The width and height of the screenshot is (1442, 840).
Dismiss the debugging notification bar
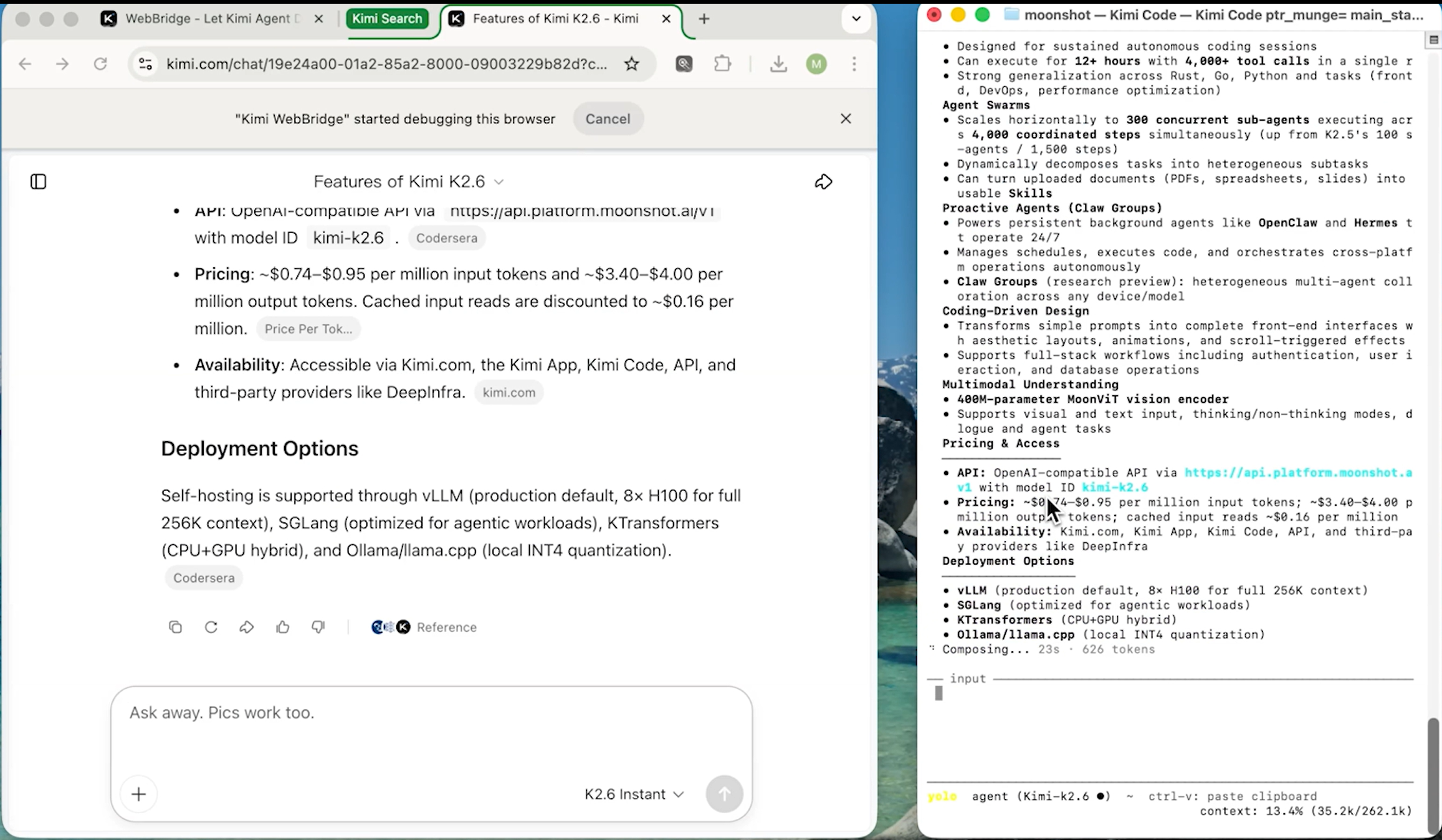coord(846,118)
